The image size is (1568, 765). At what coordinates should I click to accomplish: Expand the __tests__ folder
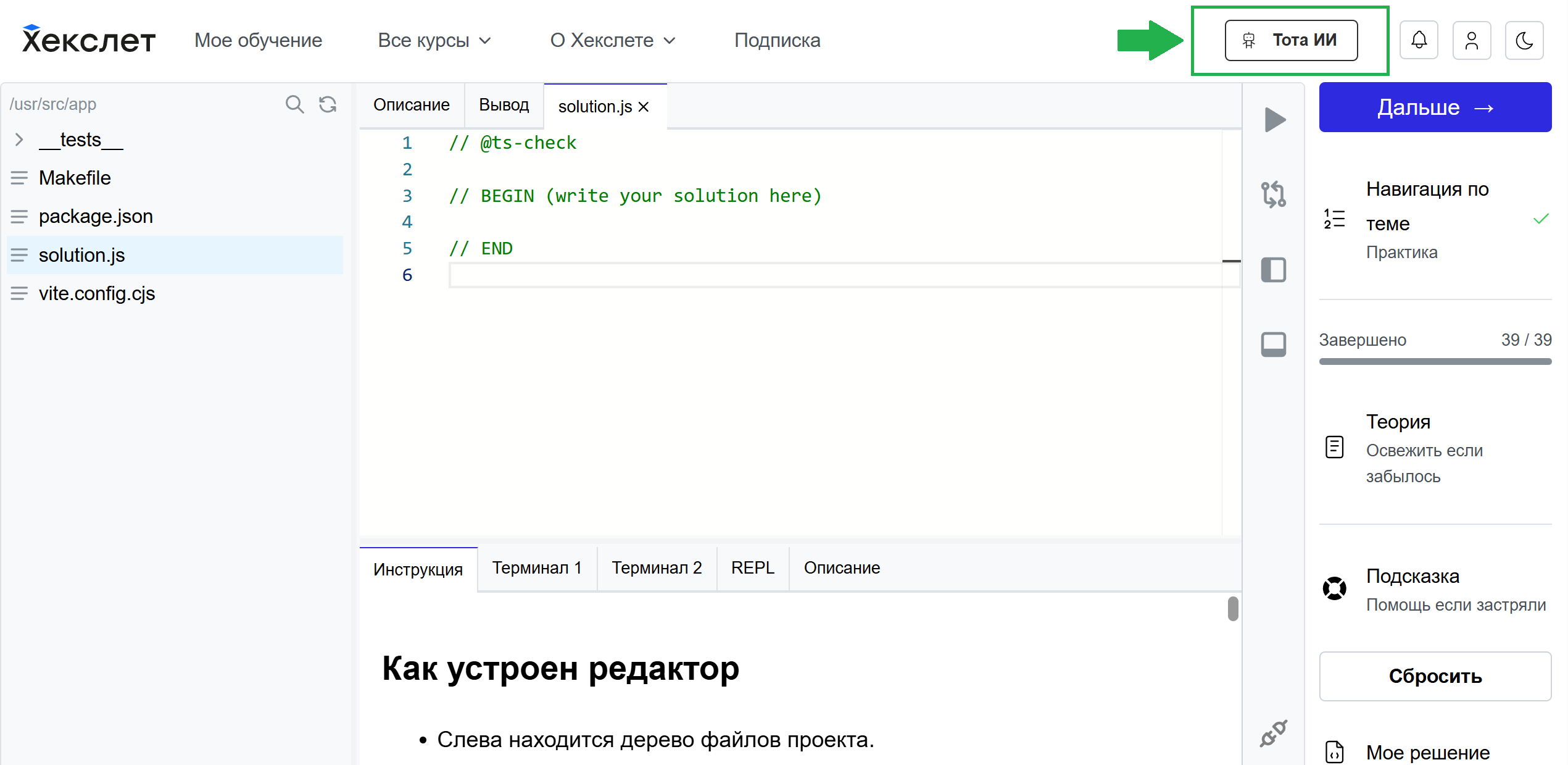19,140
